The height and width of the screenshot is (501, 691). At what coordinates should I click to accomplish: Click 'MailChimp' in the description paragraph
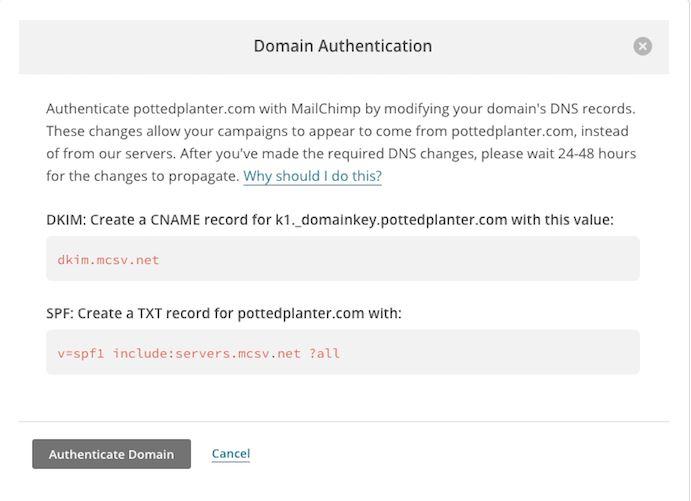click(x=326, y=109)
